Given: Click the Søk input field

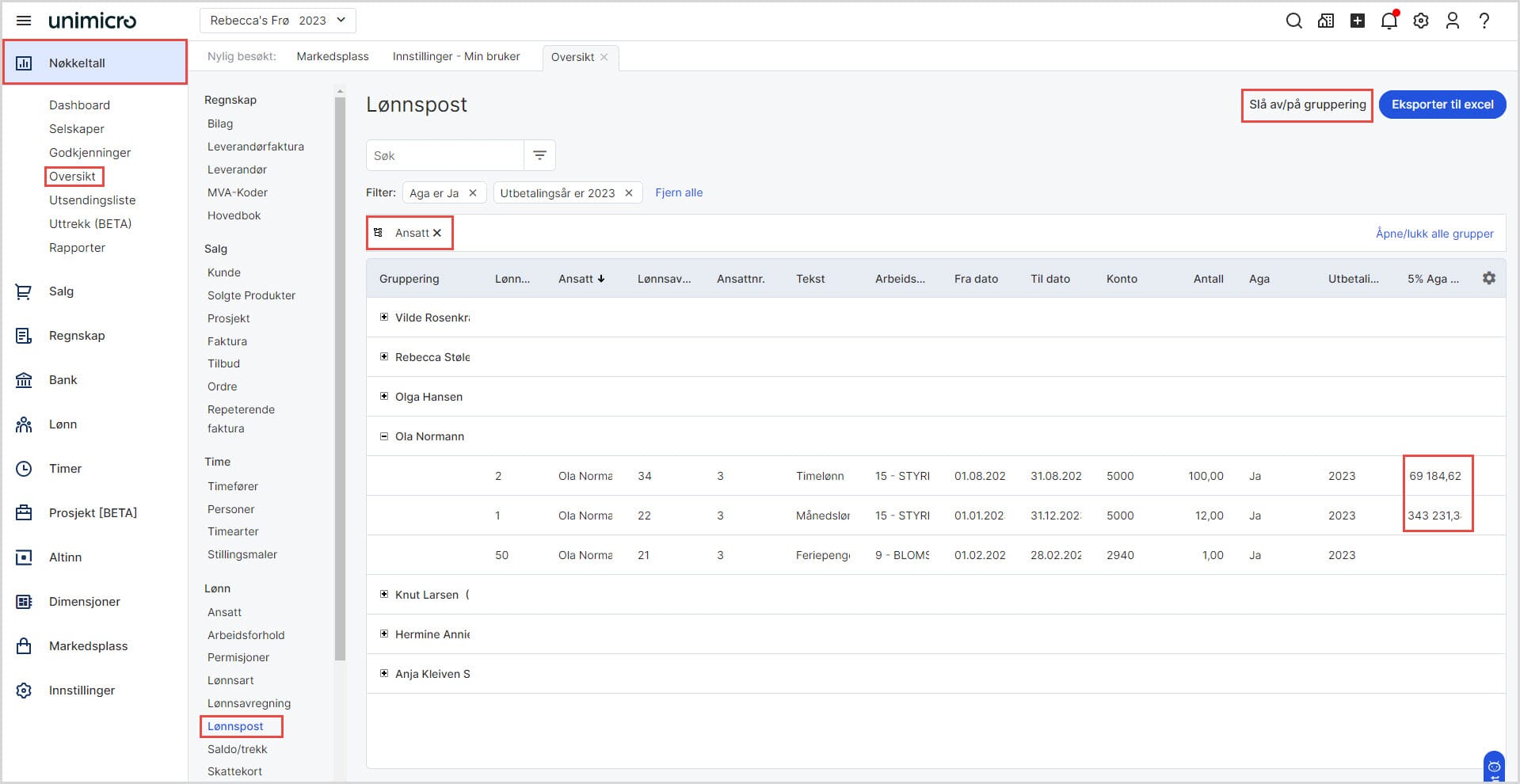Looking at the screenshot, I should (444, 155).
